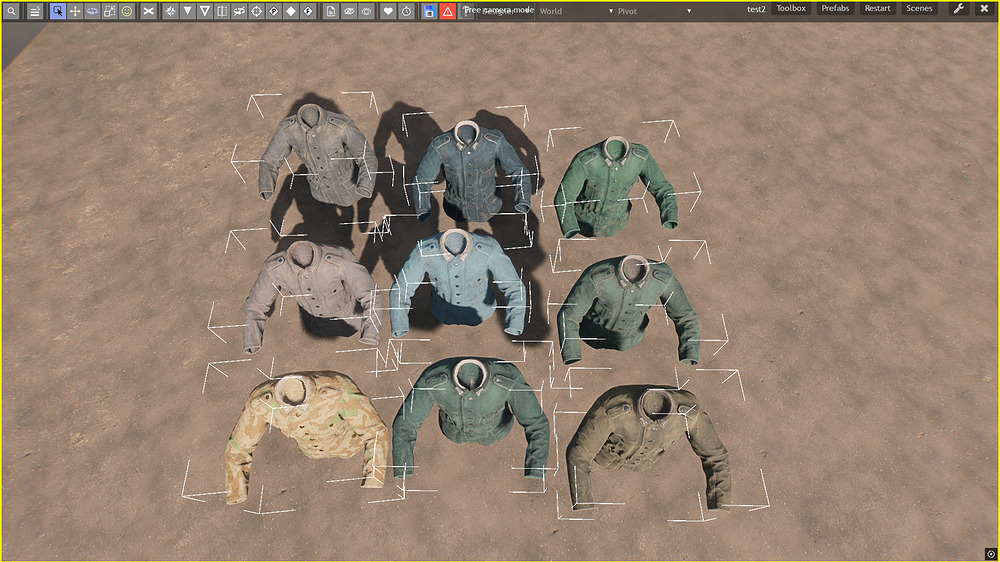1000x562 pixels.
Task: Click the filled down triangle icon
Action: (188, 11)
